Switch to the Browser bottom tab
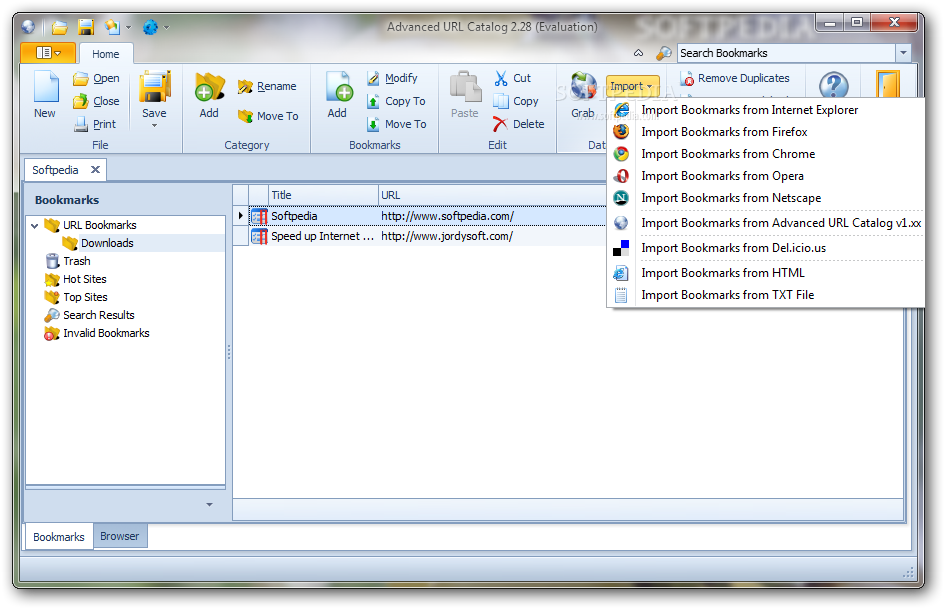945x609 pixels. click(120, 536)
